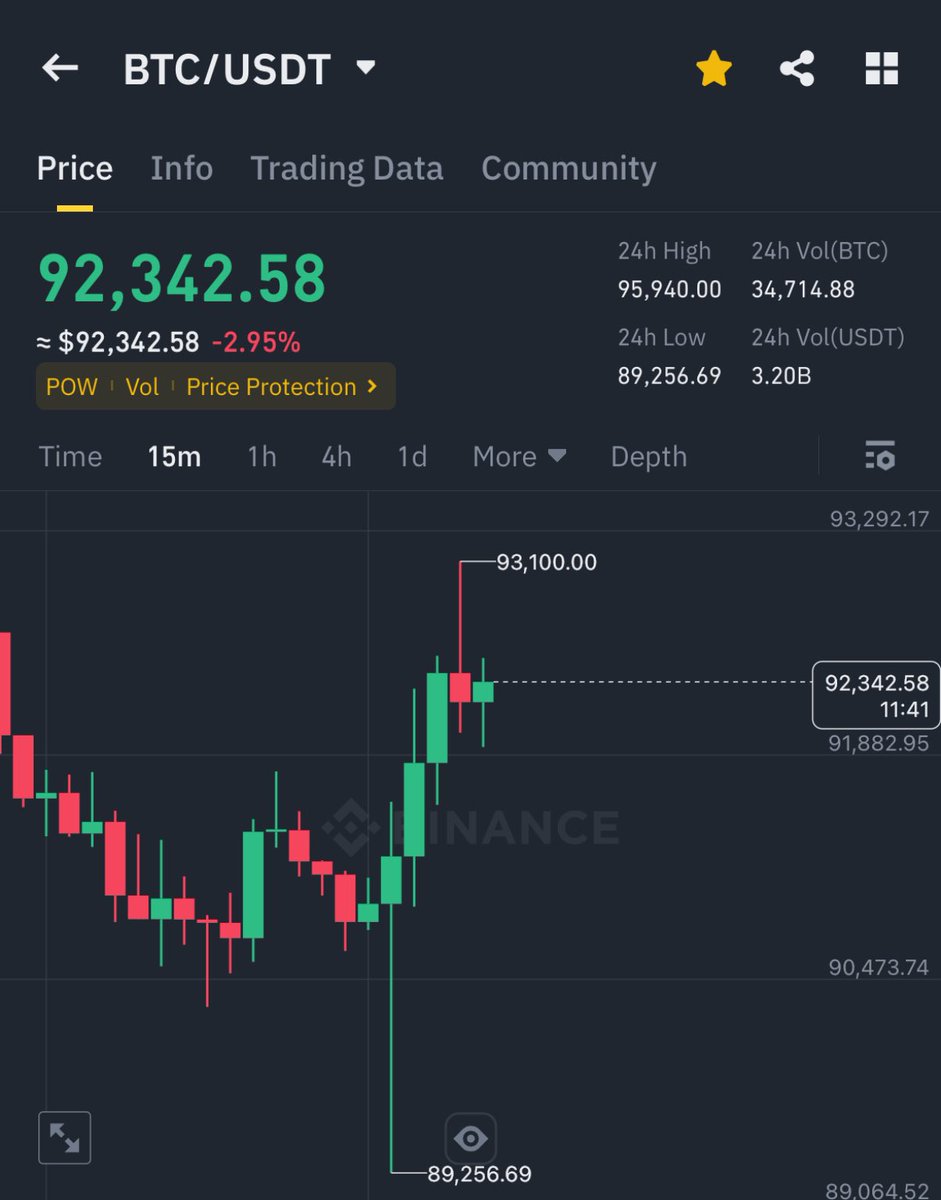Tap the ≈ $92,342.58 fiat price

click(x=118, y=343)
